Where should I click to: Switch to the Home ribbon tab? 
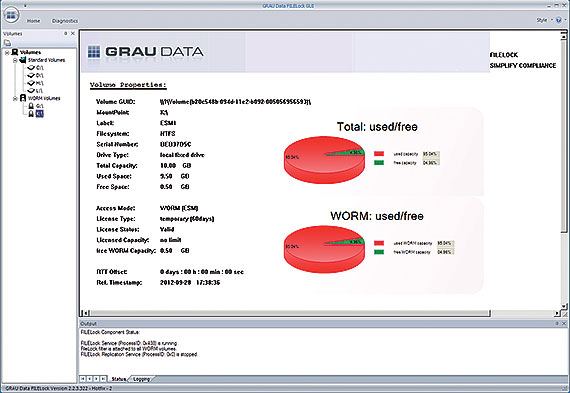coord(33,21)
